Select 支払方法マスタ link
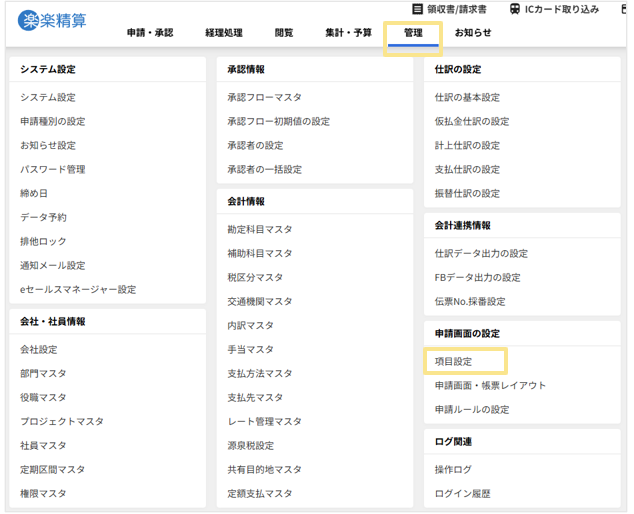The height and width of the screenshot is (514, 634). (x=260, y=373)
